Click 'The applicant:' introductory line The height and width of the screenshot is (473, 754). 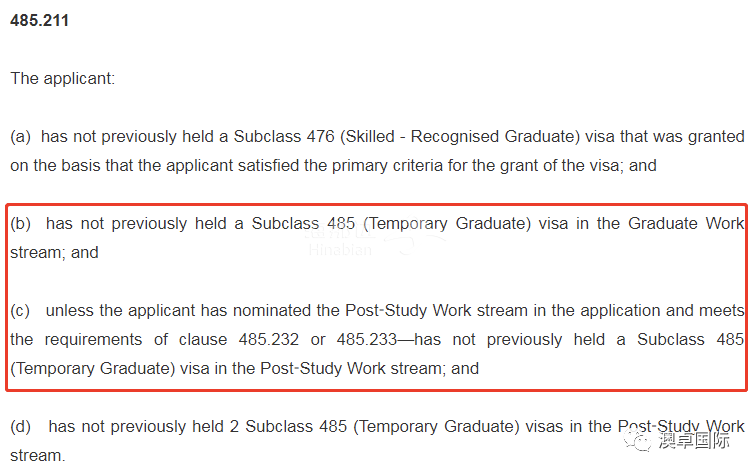click(x=63, y=78)
